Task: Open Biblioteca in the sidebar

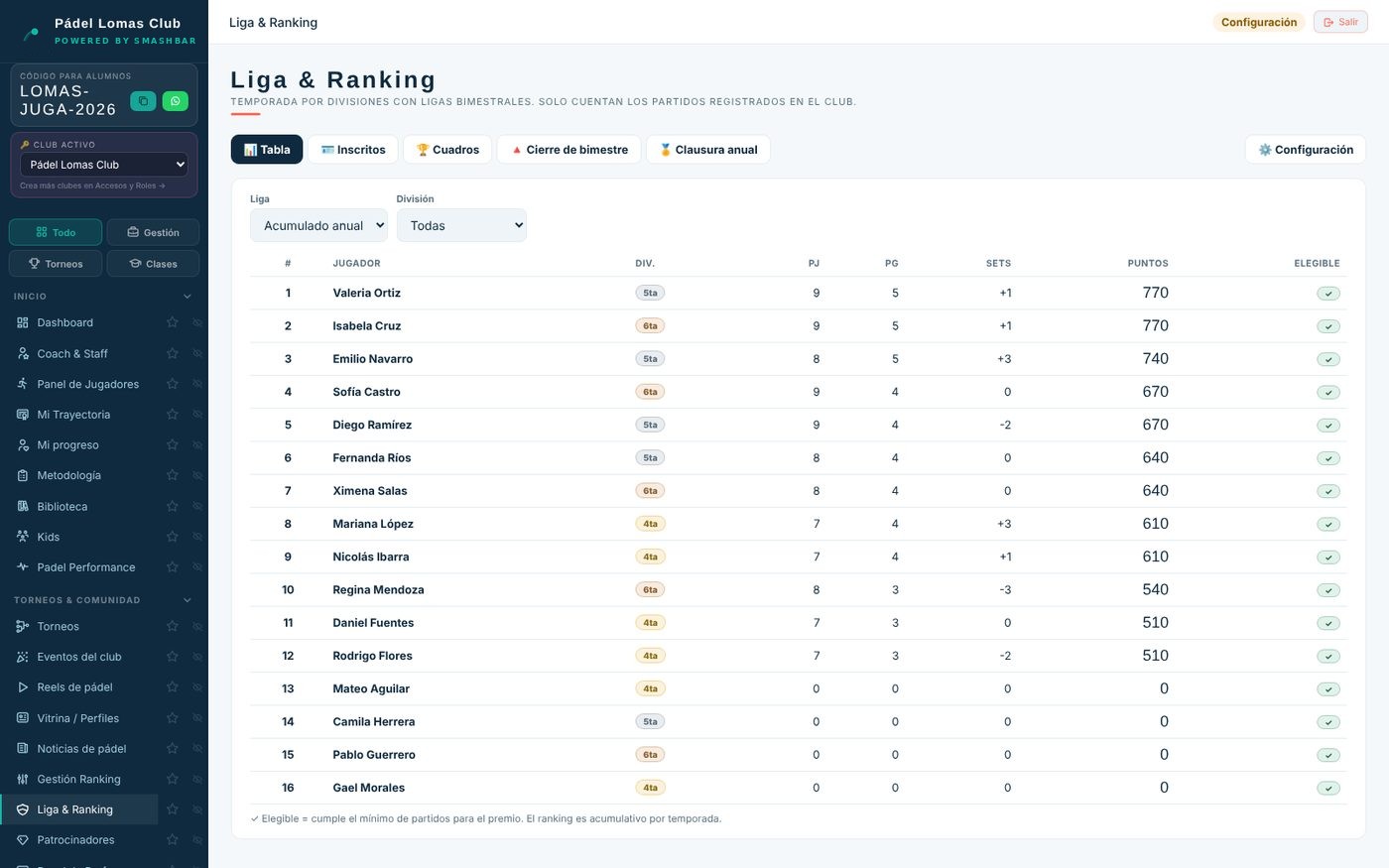Action: (79, 506)
